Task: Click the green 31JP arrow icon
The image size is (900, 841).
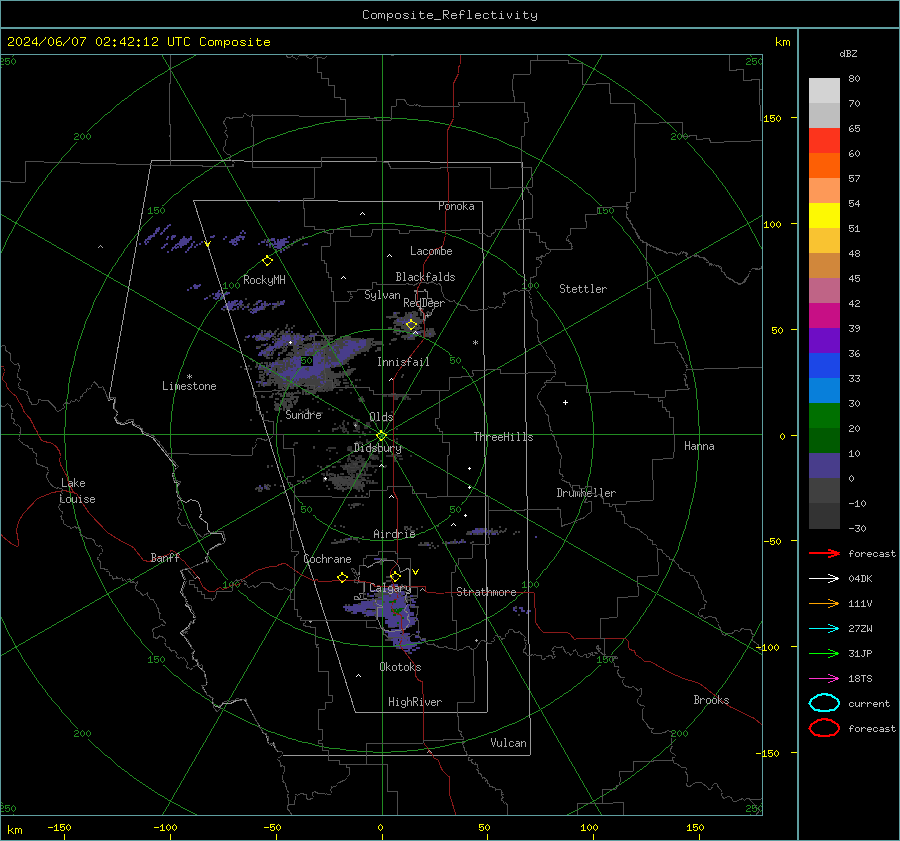Action: pyautogui.click(x=824, y=653)
